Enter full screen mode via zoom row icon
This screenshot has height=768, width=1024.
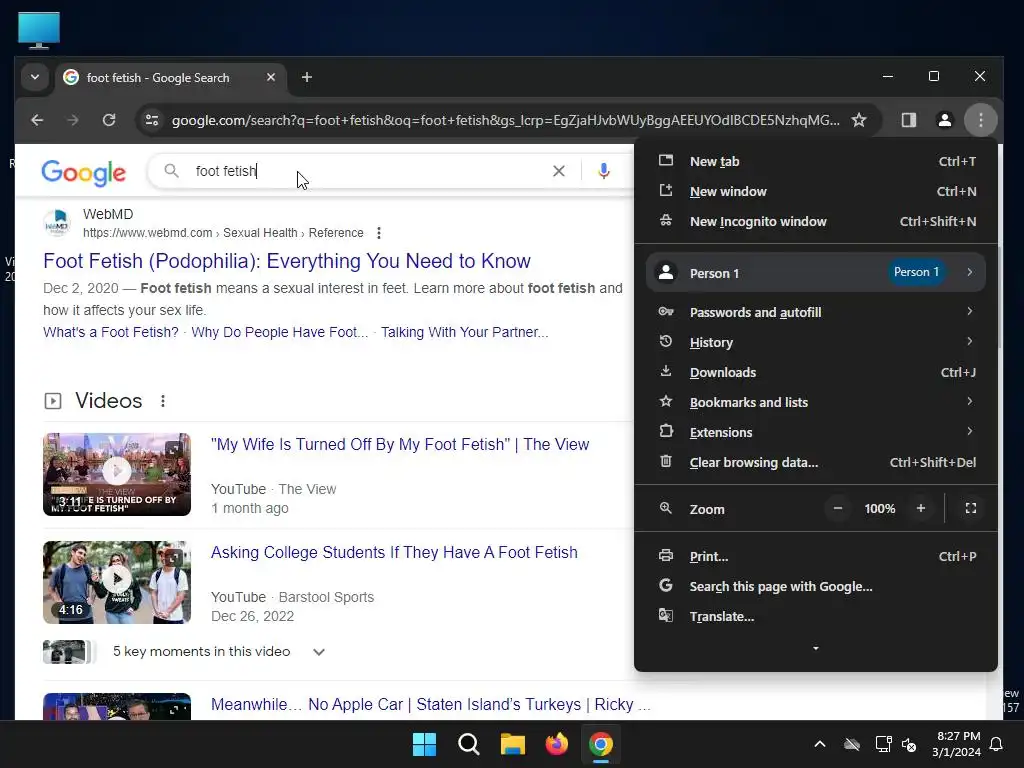tap(971, 508)
